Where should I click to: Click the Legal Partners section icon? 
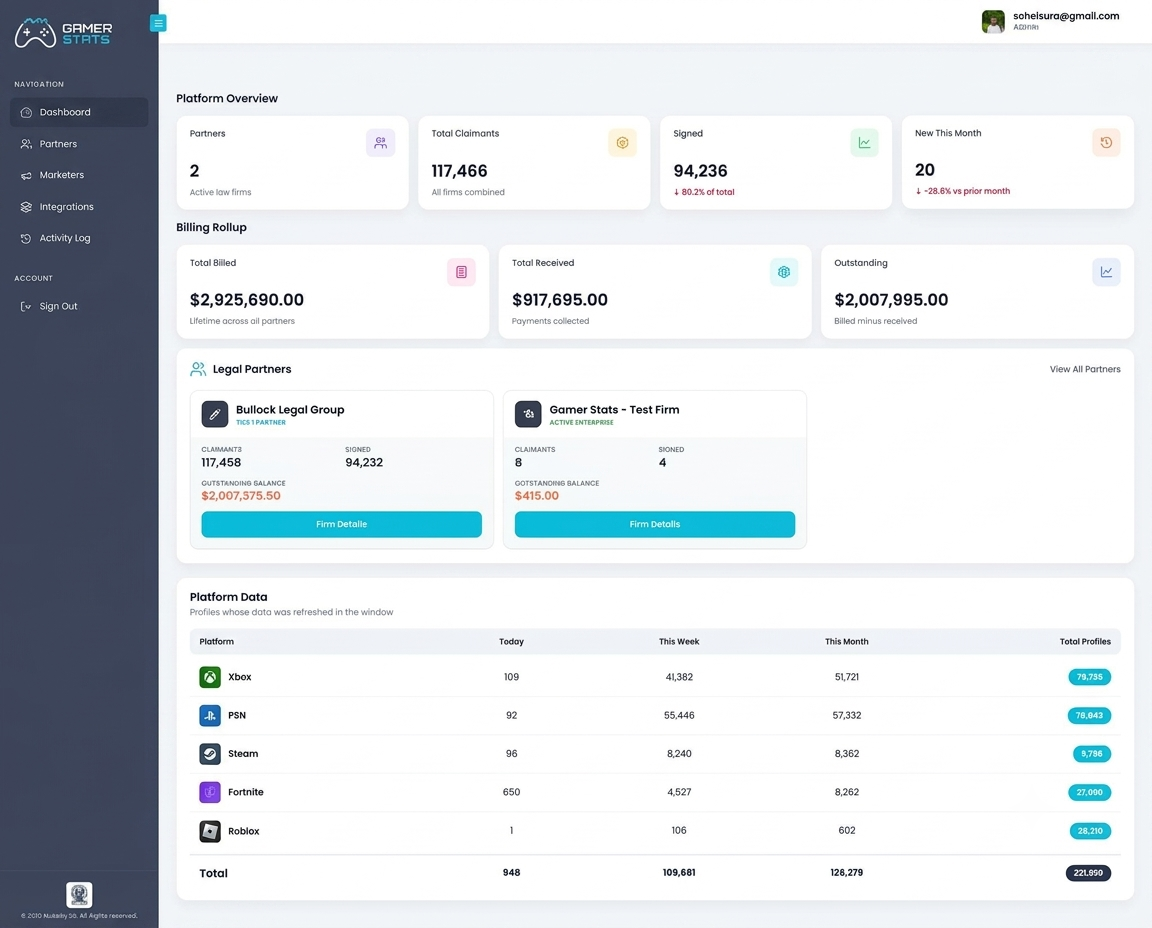pyautogui.click(x=198, y=369)
